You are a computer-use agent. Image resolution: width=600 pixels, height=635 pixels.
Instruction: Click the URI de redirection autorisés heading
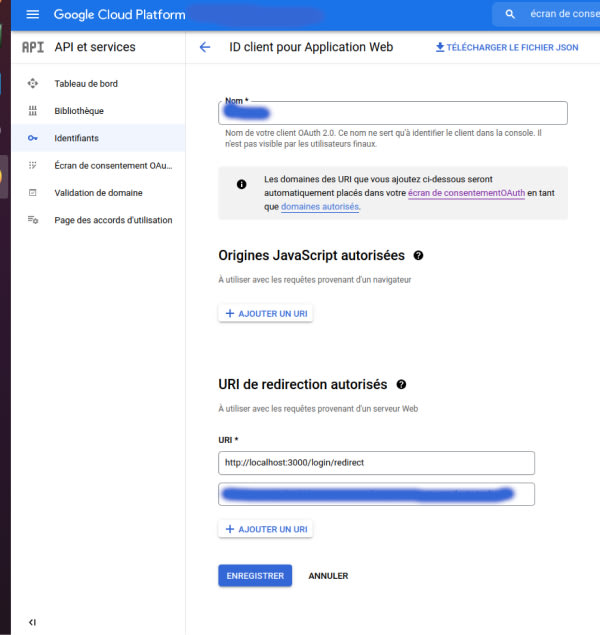pos(303,384)
